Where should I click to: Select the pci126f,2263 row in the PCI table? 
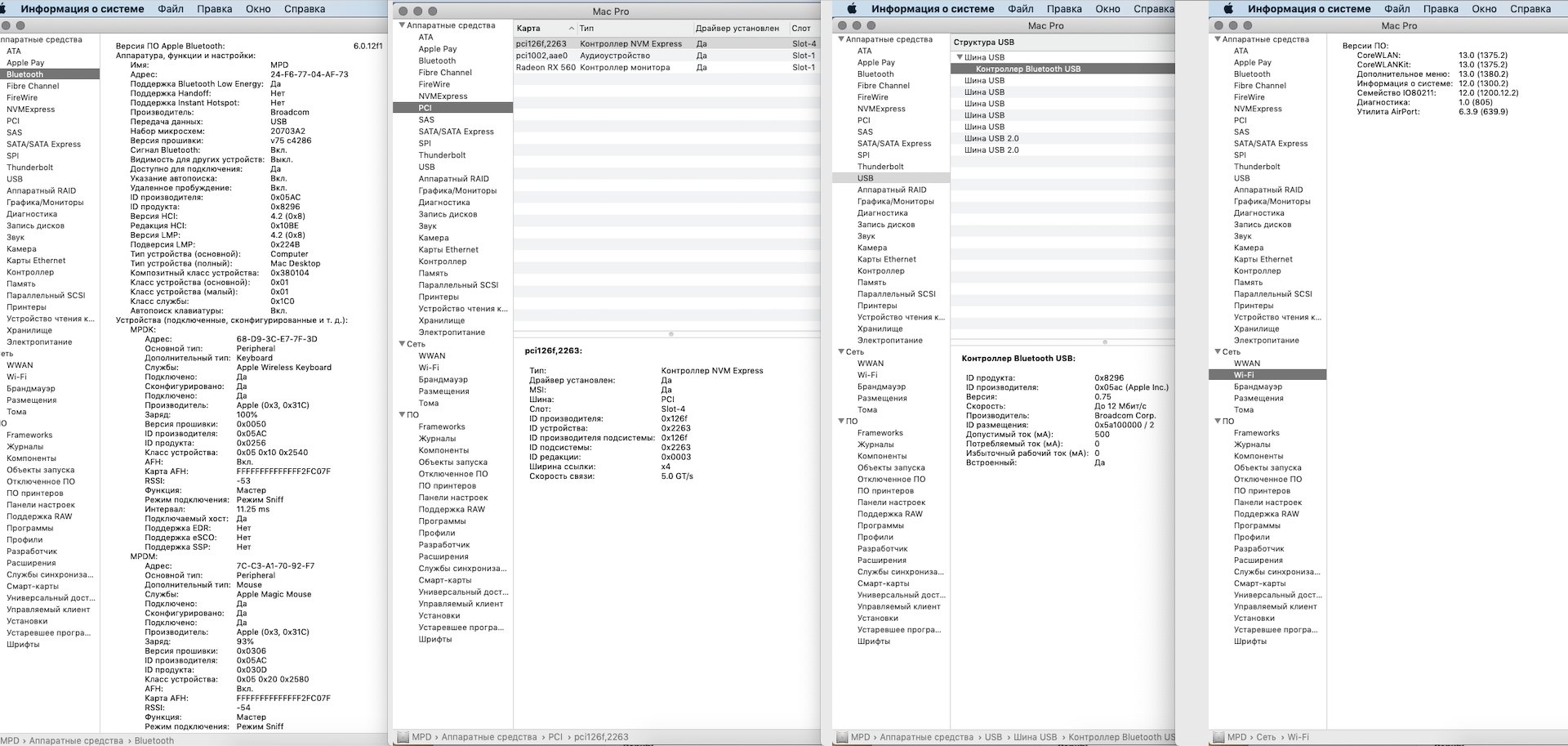click(666, 44)
